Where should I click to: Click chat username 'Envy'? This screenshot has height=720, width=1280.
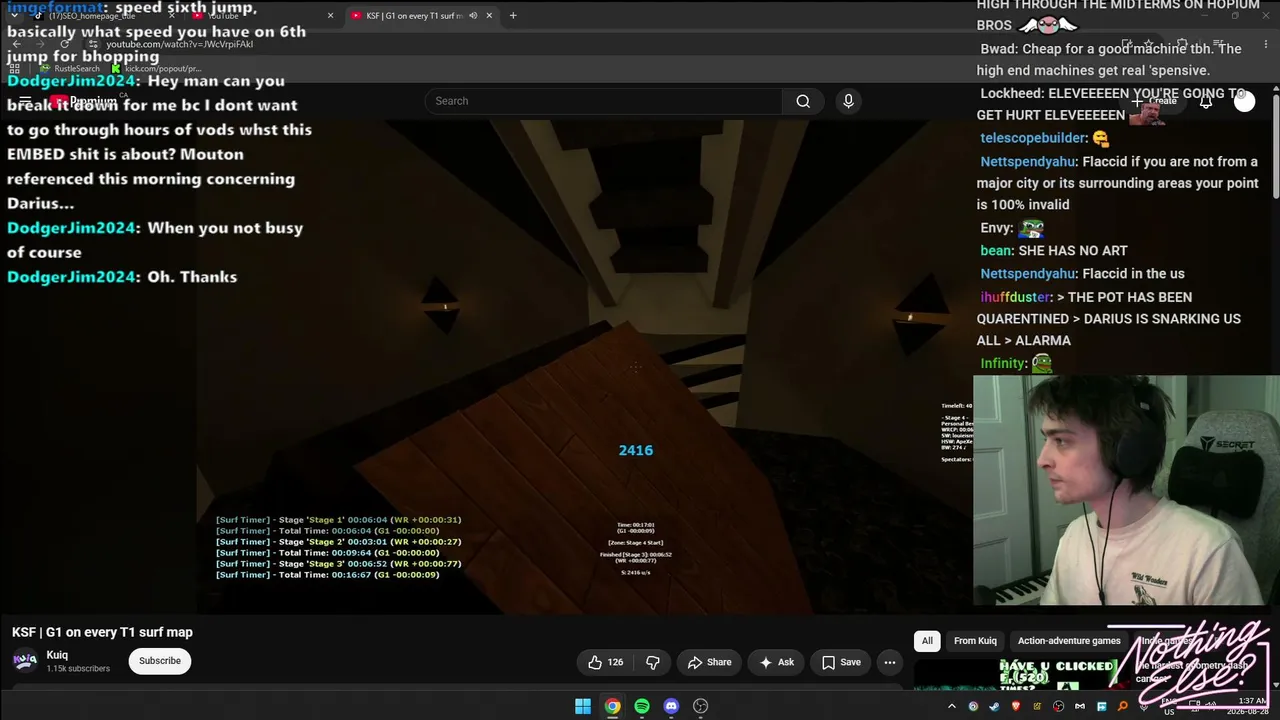(x=996, y=228)
